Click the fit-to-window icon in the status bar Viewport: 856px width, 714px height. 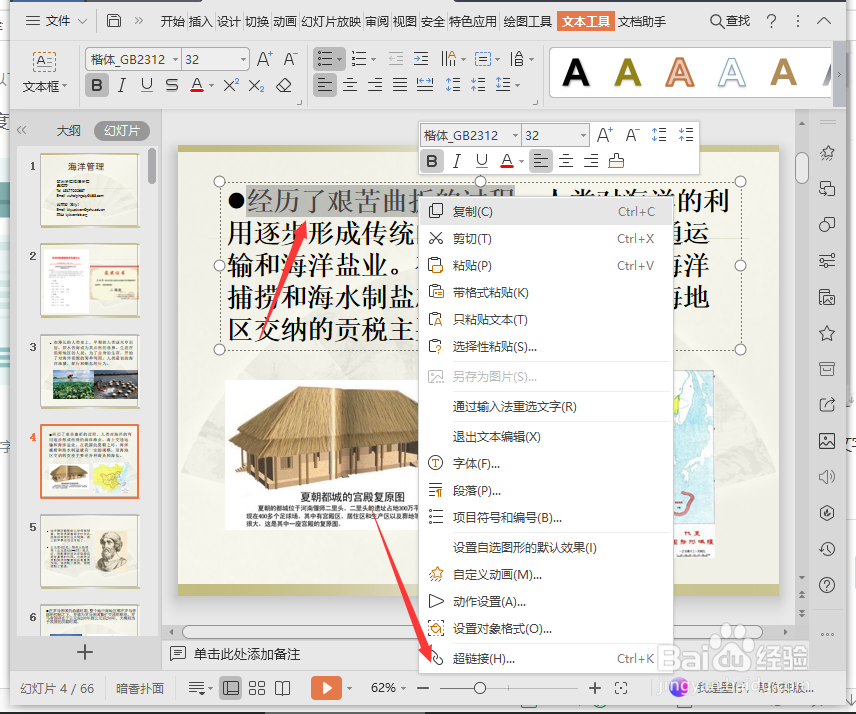coord(621,688)
